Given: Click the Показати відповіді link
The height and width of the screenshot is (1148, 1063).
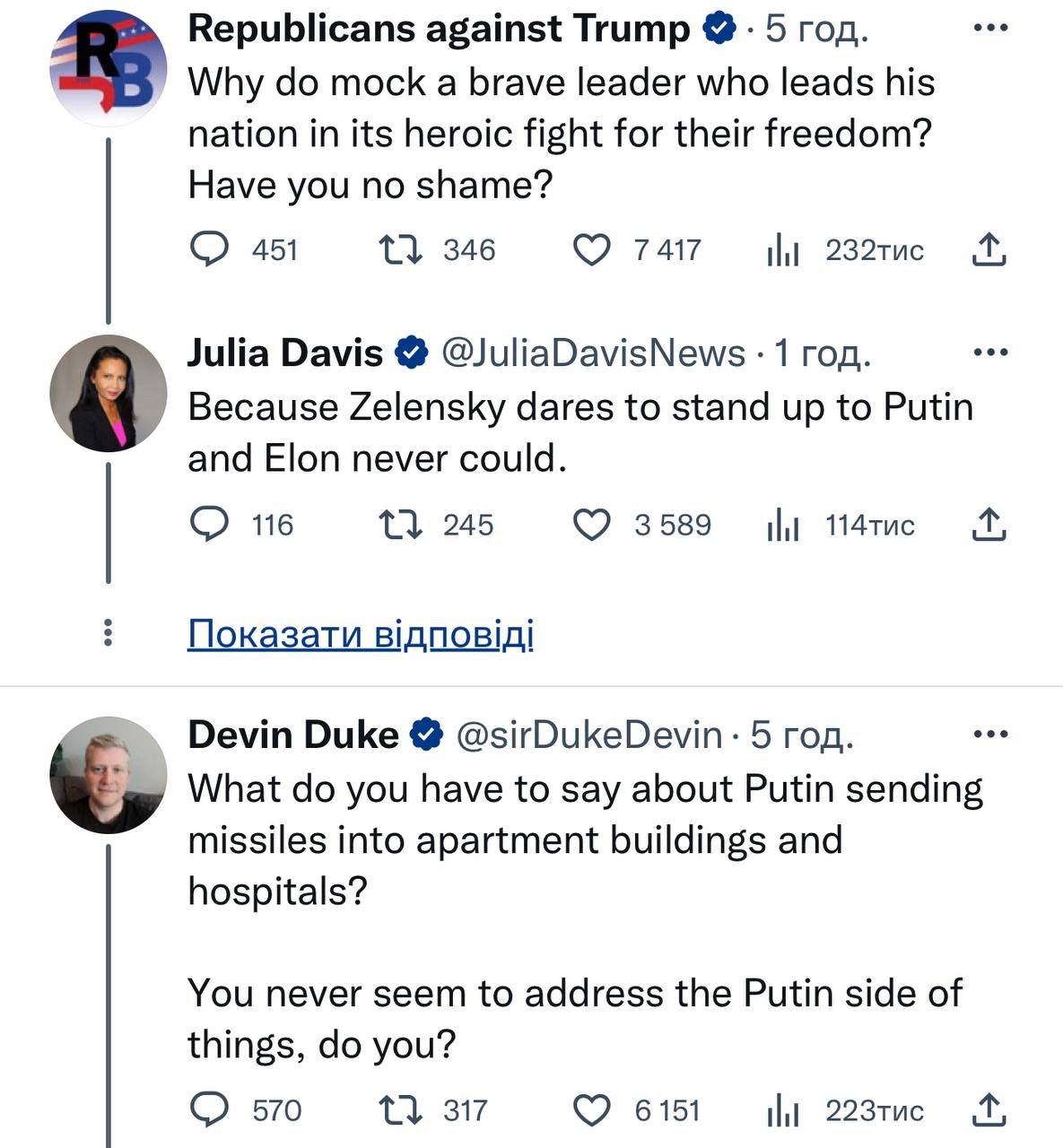Looking at the screenshot, I should pos(361,634).
